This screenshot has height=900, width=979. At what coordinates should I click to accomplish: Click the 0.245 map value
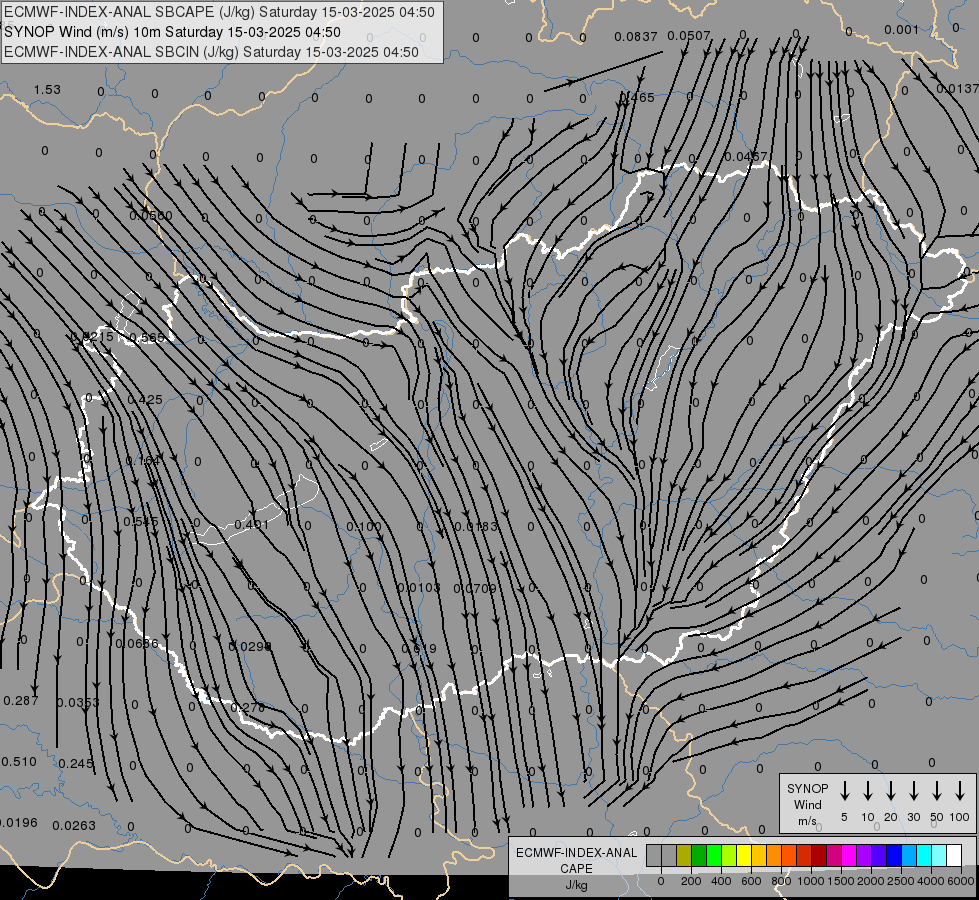pyautogui.click(x=76, y=763)
